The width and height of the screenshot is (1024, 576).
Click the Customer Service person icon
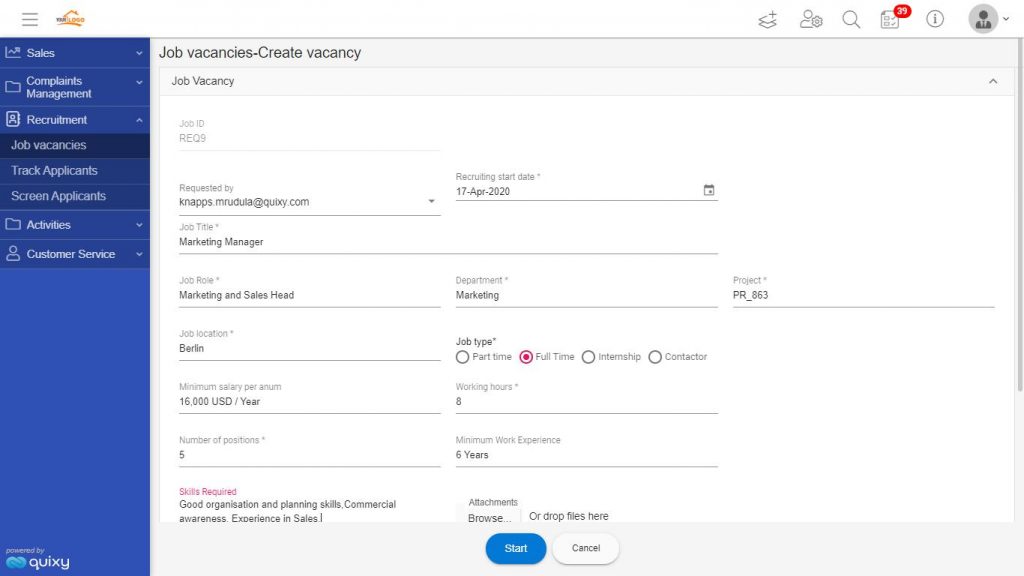[x=13, y=253]
